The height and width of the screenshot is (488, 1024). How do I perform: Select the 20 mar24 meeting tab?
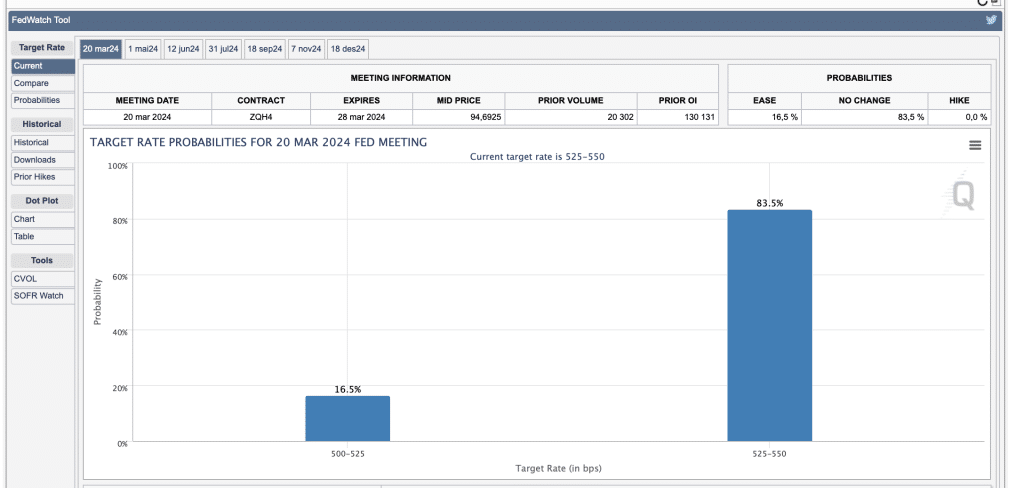tap(101, 49)
